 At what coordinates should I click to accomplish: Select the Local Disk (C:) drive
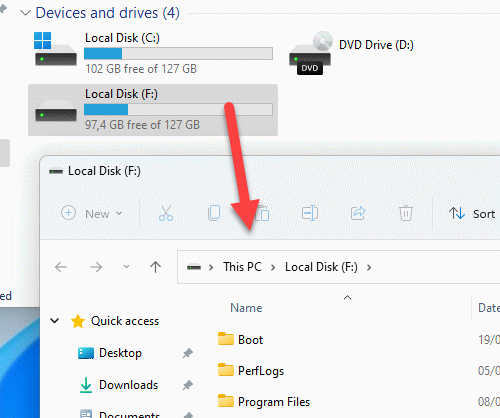[153, 53]
